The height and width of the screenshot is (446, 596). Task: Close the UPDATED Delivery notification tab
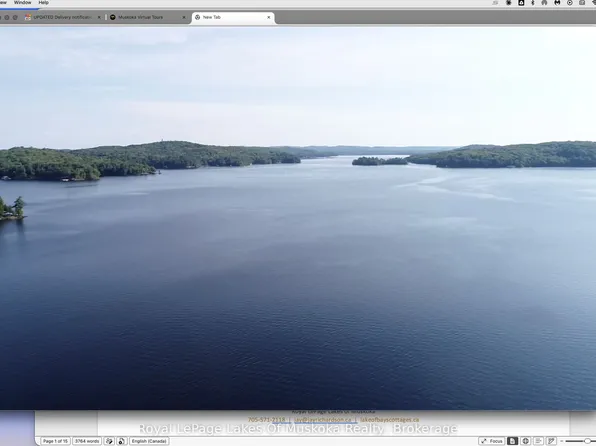point(99,17)
